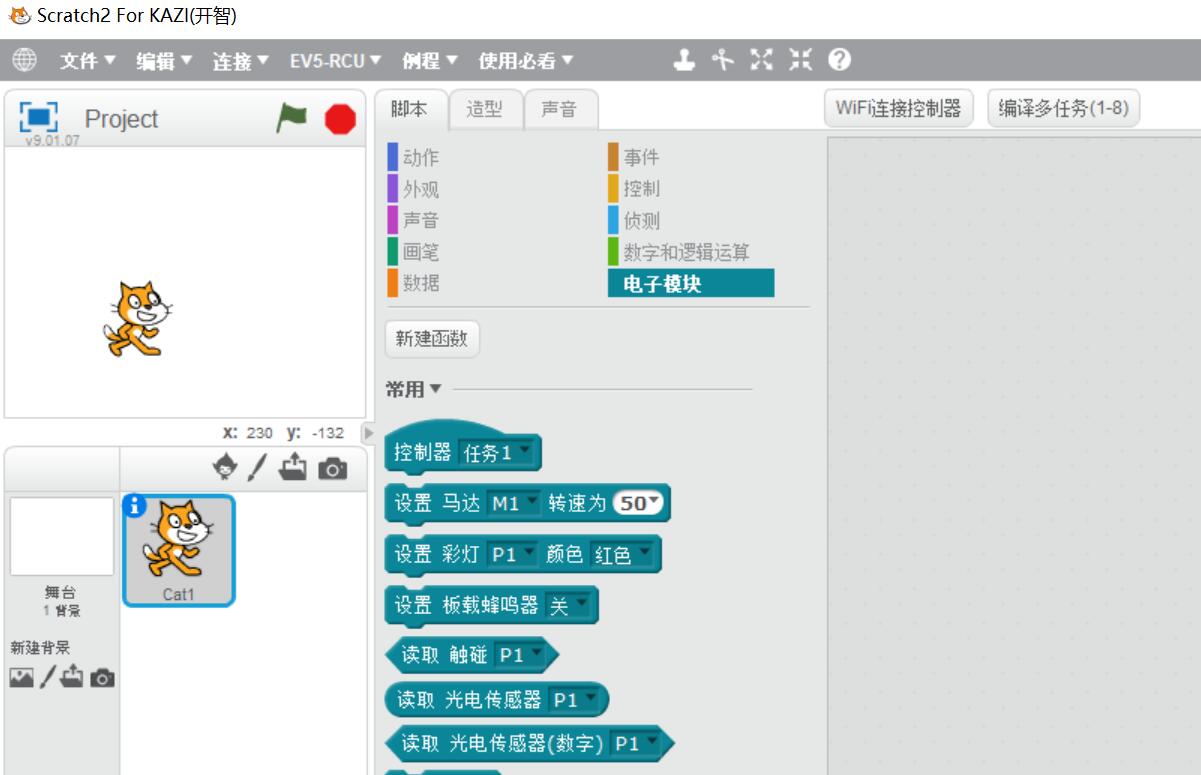Select the scissors delete tool
Screen dimensions: 1201x775
[723, 60]
